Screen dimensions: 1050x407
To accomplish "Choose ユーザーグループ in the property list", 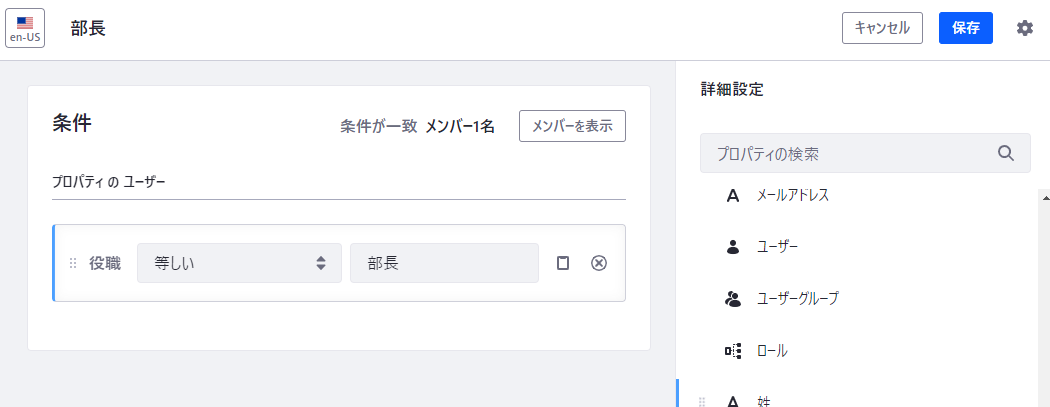I will (x=797, y=298).
